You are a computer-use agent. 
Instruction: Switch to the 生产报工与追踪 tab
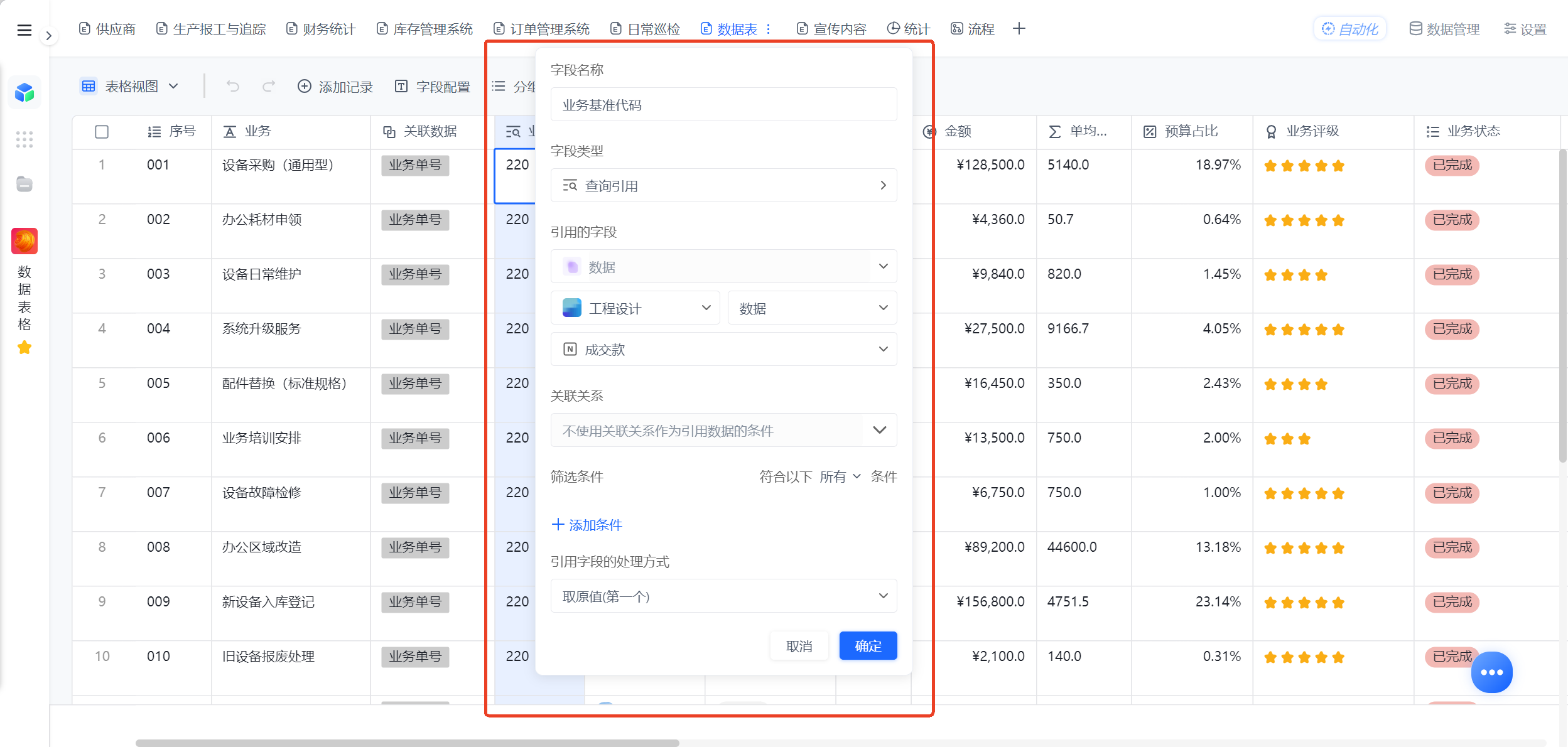(211, 29)
